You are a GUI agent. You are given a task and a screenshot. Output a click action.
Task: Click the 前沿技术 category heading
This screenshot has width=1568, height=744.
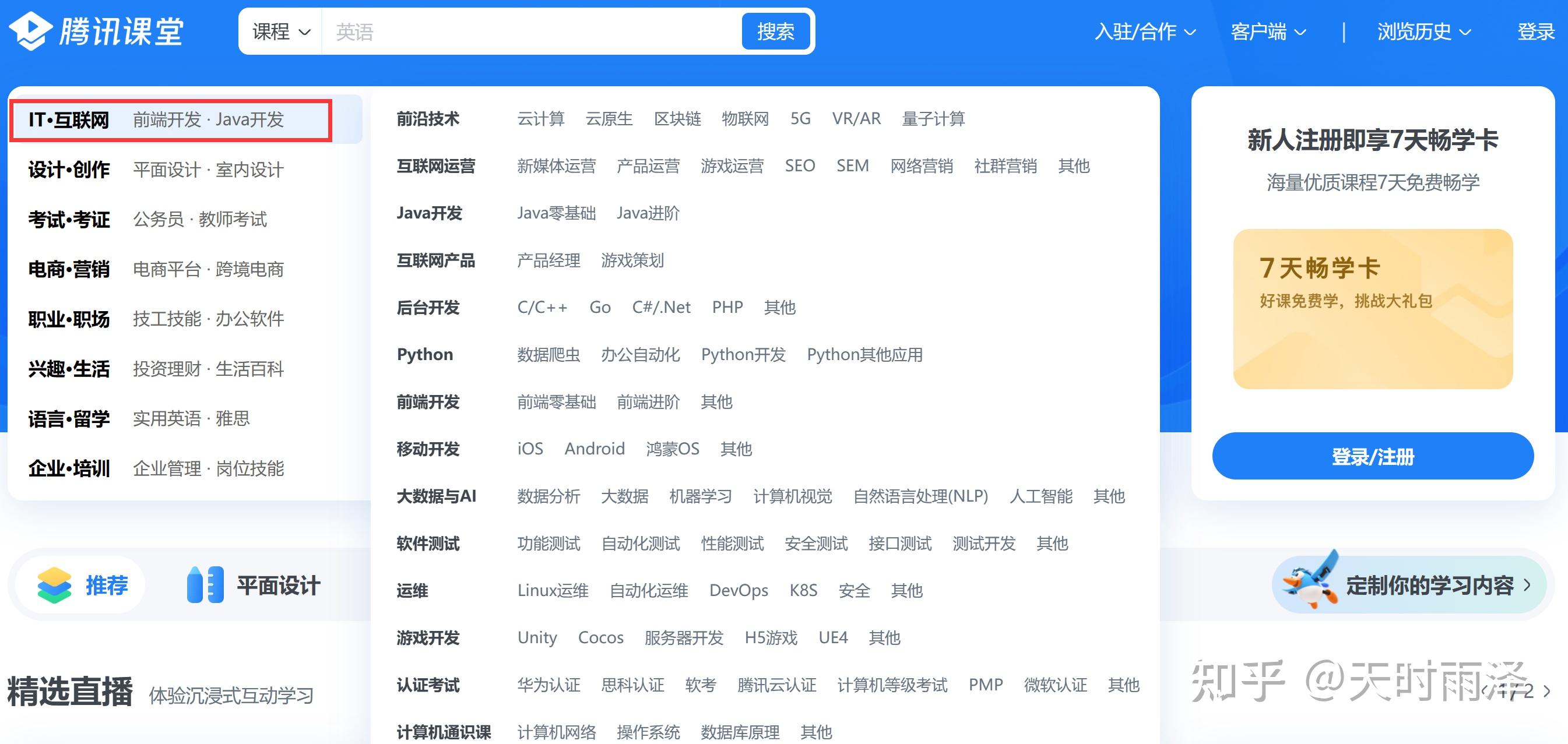coord(428,119)
